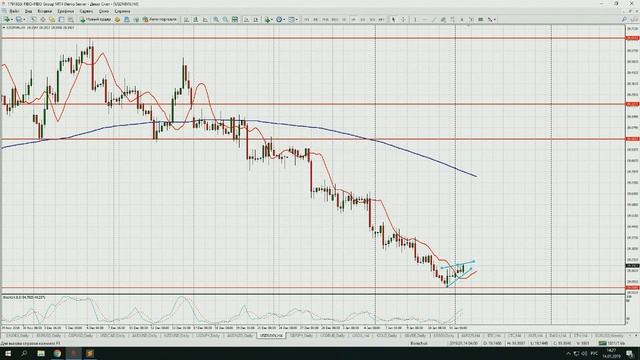640x360 pixels.
Task: Toggle chart shift from right border
Action: point(256,20)
